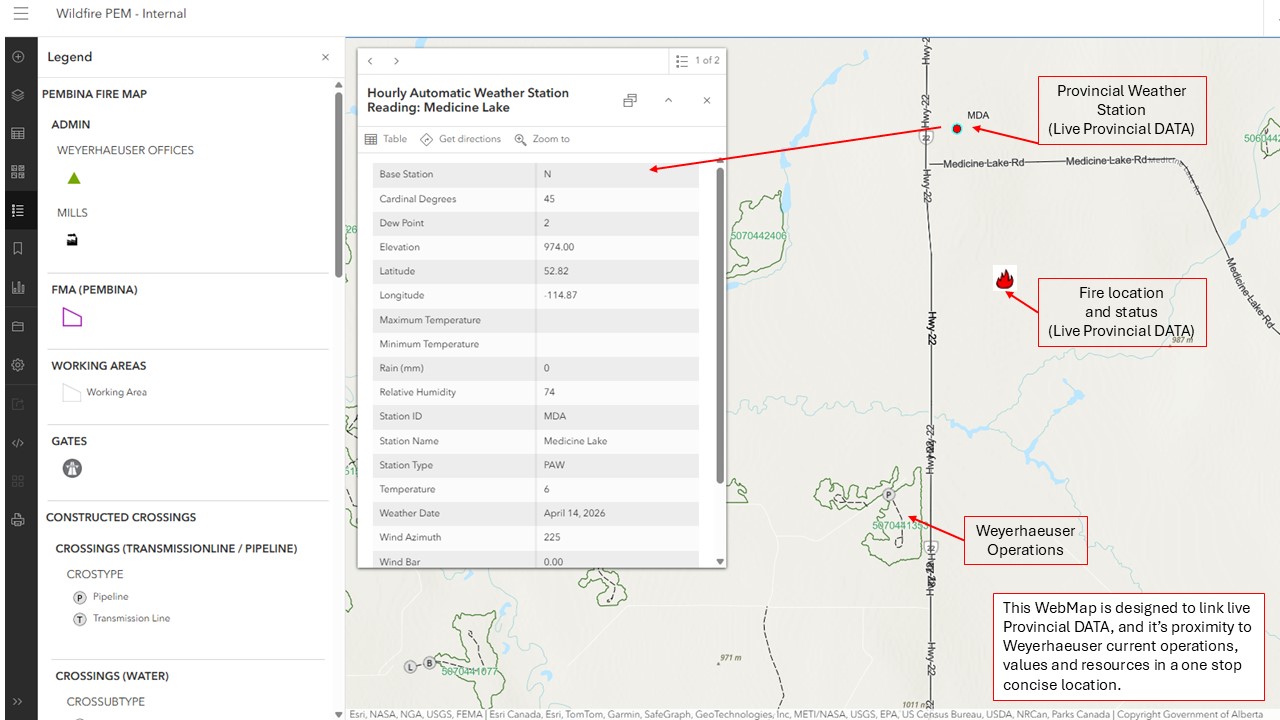Click the MDA weather station point on map
The image size is (1280, 720).
957,128
